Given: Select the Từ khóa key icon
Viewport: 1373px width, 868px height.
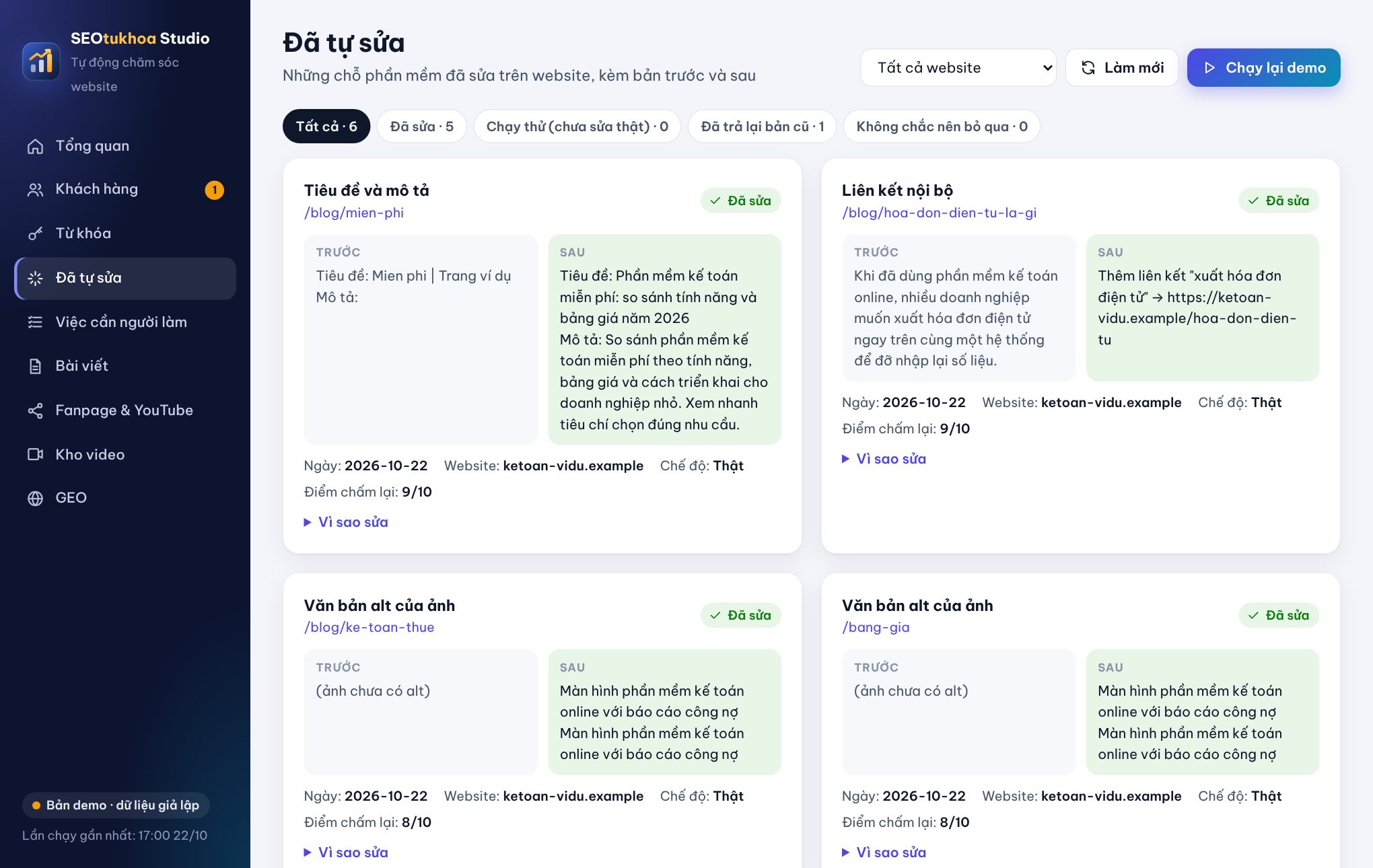Looking at the screenshot, I should tap(35, 233).
